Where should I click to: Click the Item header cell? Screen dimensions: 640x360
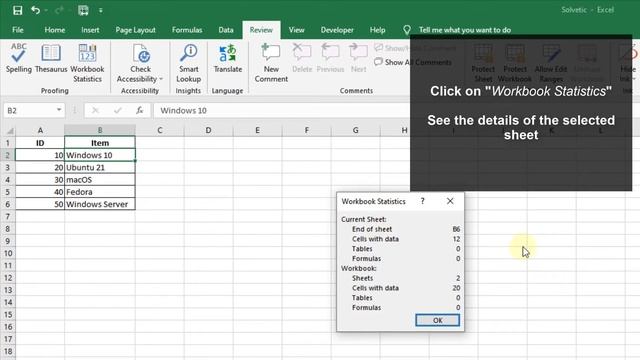point(100,143)
